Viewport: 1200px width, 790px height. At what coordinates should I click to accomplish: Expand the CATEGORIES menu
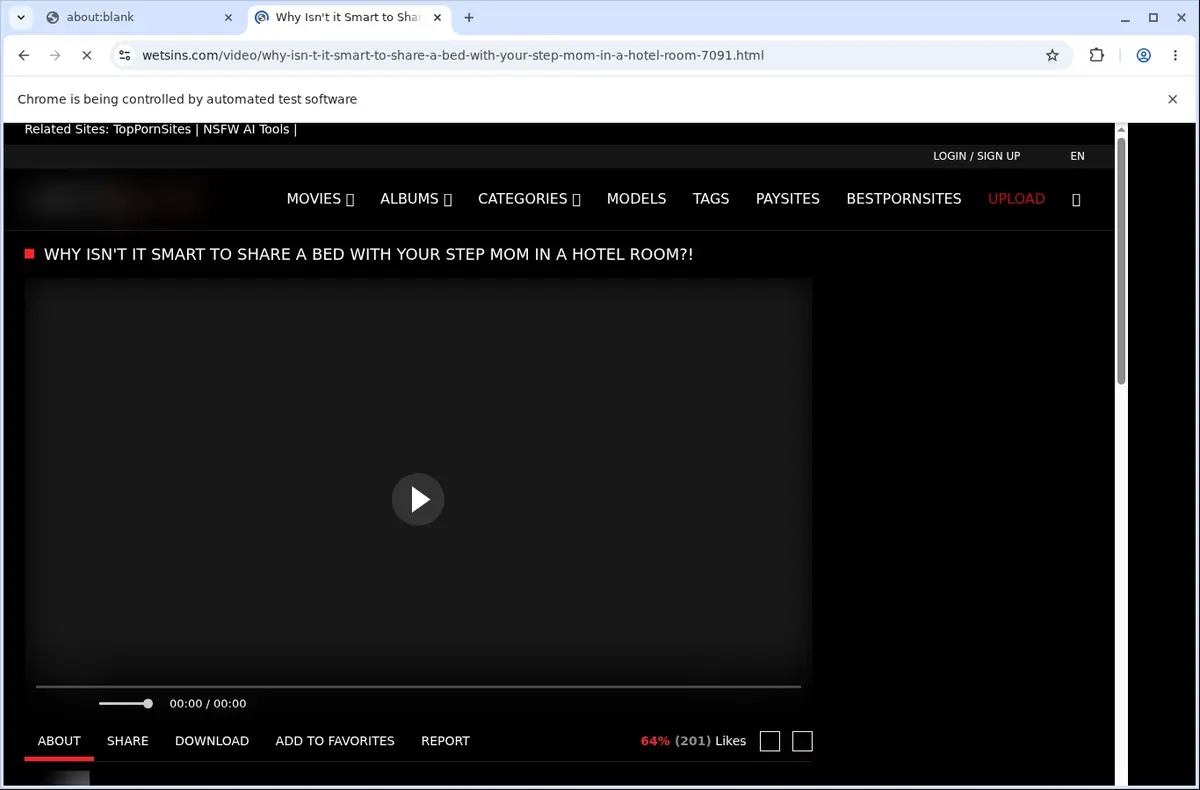pos(529,199)
